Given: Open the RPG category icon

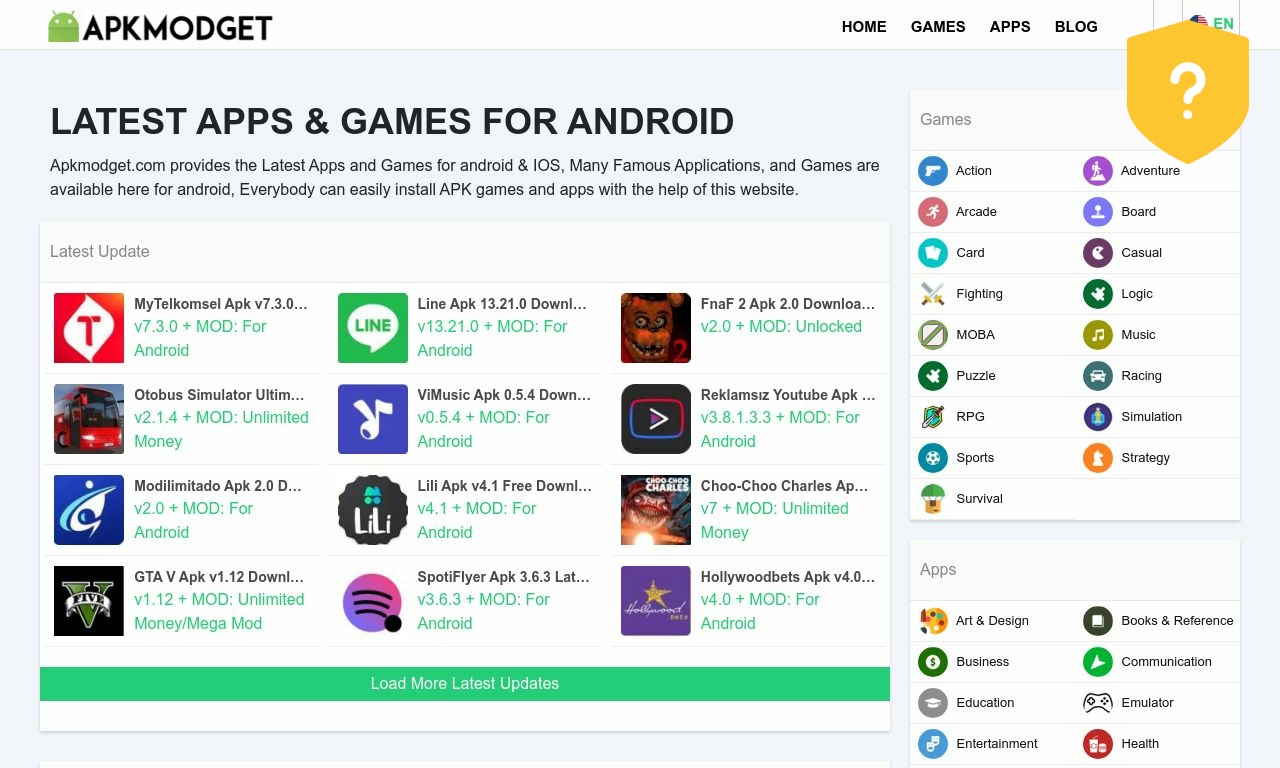Looking at the screenshot, I should coord(933,417).
